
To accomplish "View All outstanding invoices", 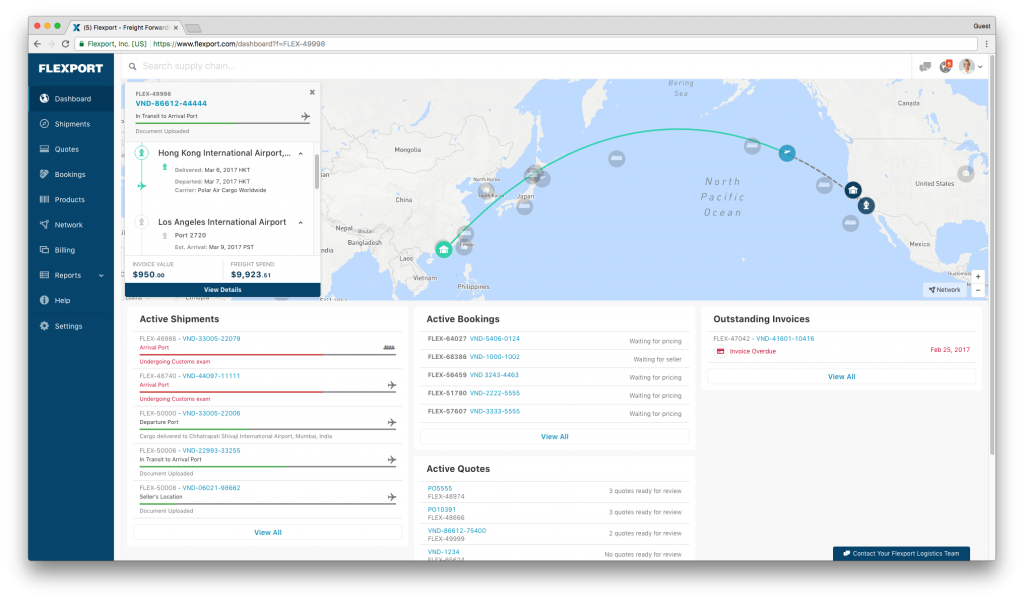I will (841, 377).
